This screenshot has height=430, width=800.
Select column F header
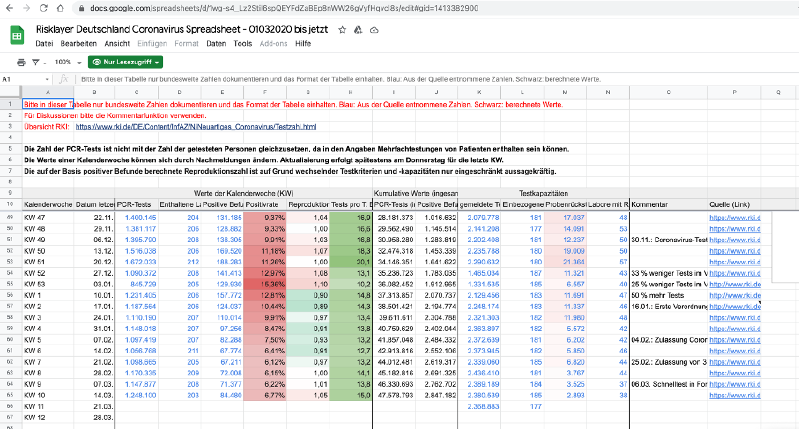click(265, 92)
